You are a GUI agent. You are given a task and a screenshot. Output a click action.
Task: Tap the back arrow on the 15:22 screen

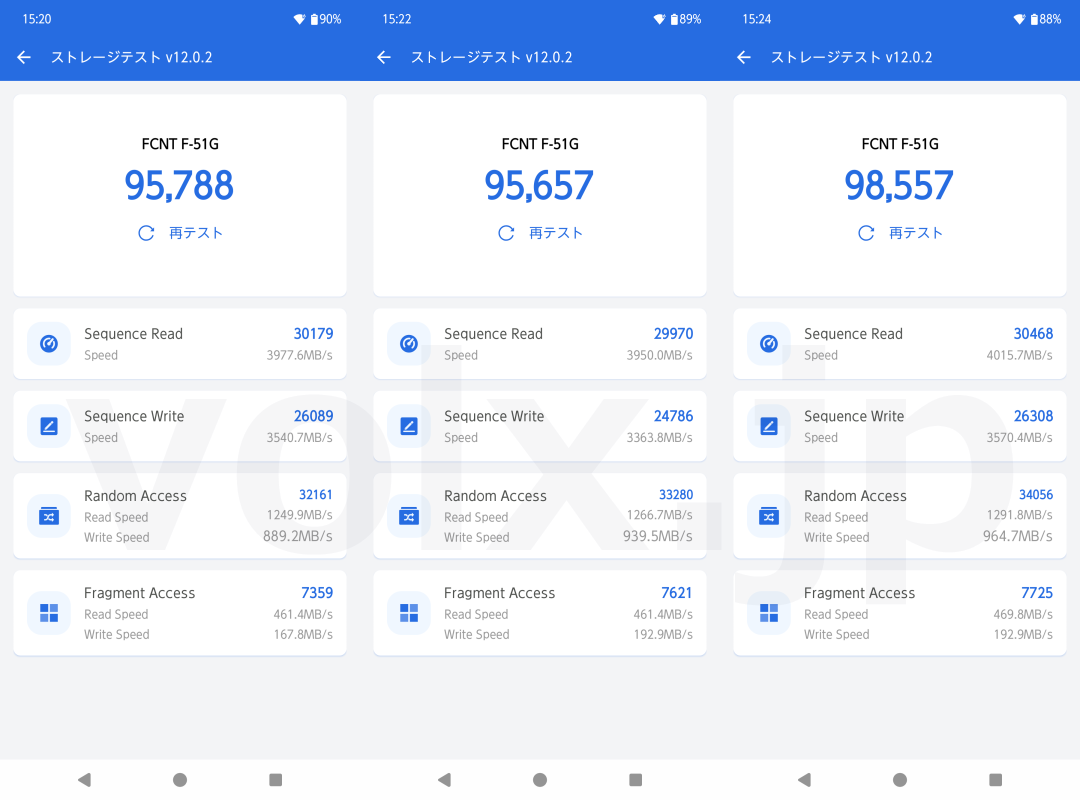click(384, 57)
